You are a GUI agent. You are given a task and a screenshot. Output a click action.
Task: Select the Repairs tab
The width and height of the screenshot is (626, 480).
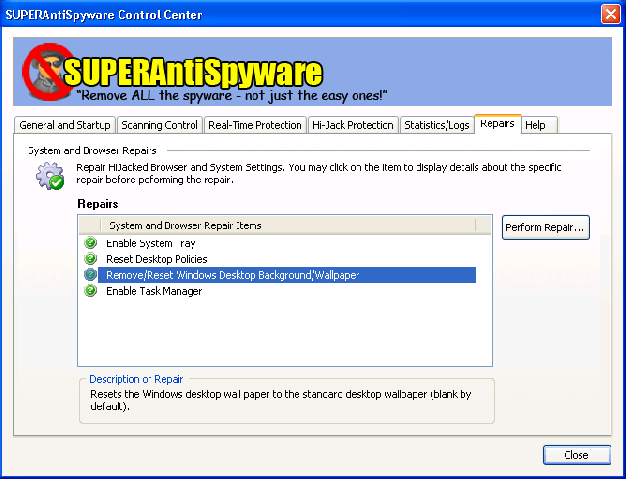tap(497, 124)
